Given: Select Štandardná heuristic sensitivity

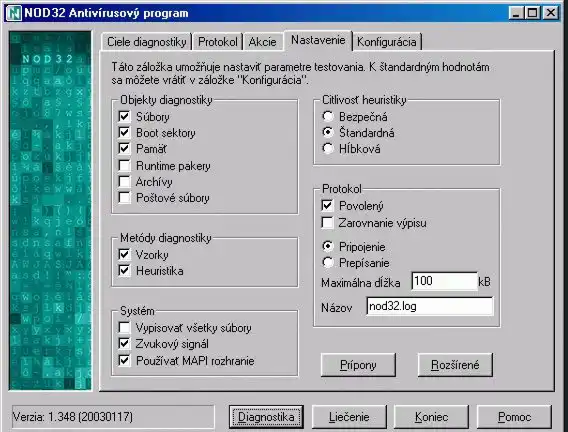Looking at the screenshot, I should tap(328, 133).
